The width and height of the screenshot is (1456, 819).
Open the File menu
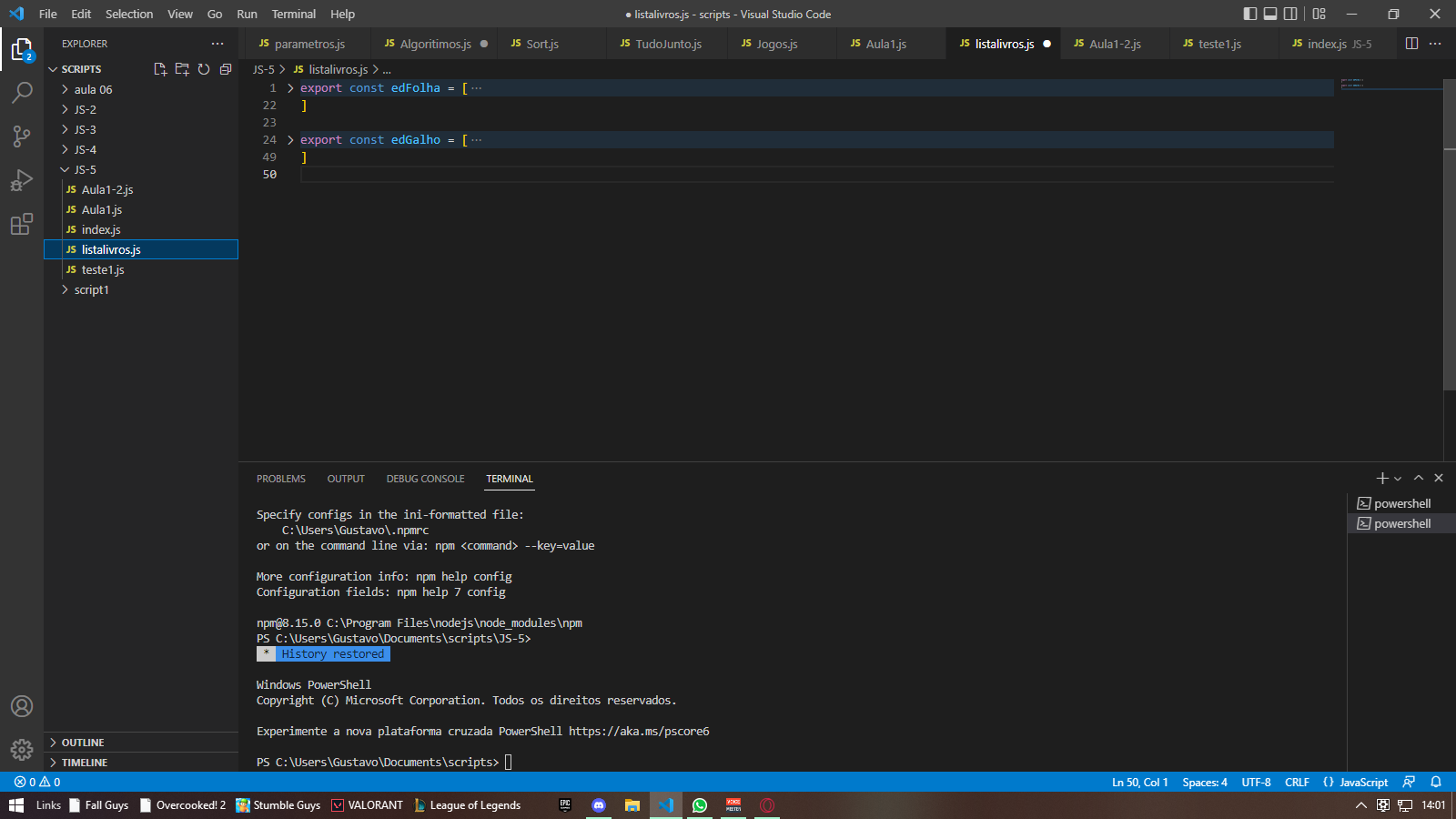pyautogui.click(x=48, y=14)
